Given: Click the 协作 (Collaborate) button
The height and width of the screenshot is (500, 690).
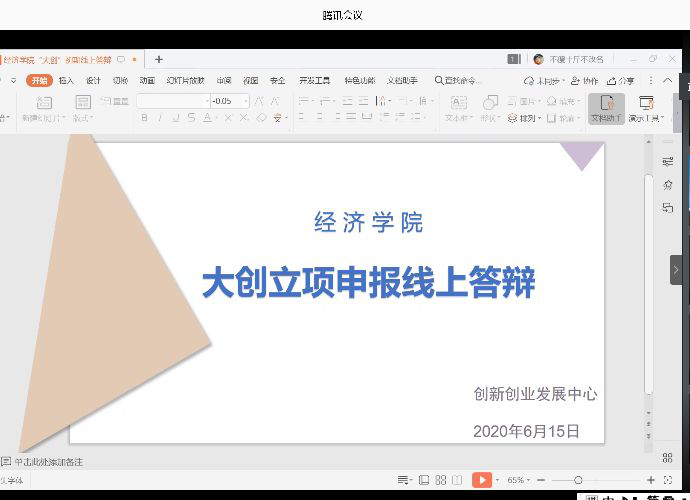Looking at the screenshot, I should 586,80.
